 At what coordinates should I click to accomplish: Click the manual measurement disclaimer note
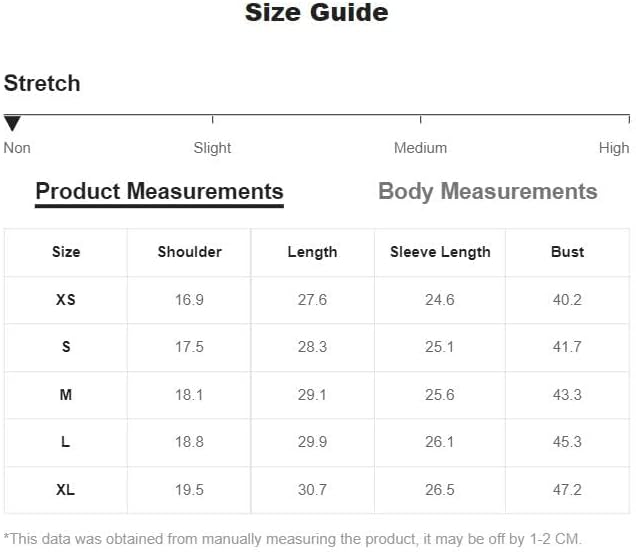[x=292, y=539]
